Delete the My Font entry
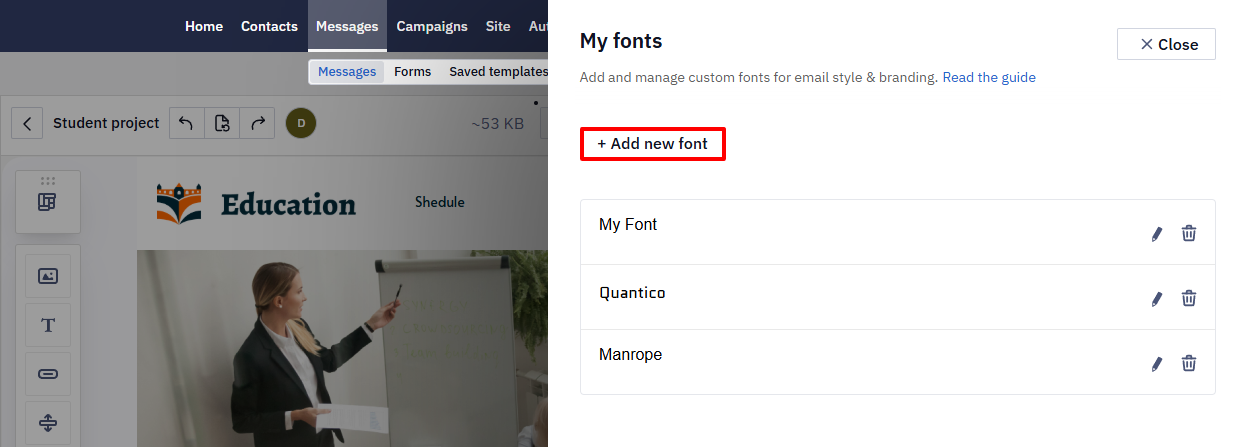Viewport: 1235px width, 447px height. click(x=1189, y=233)
